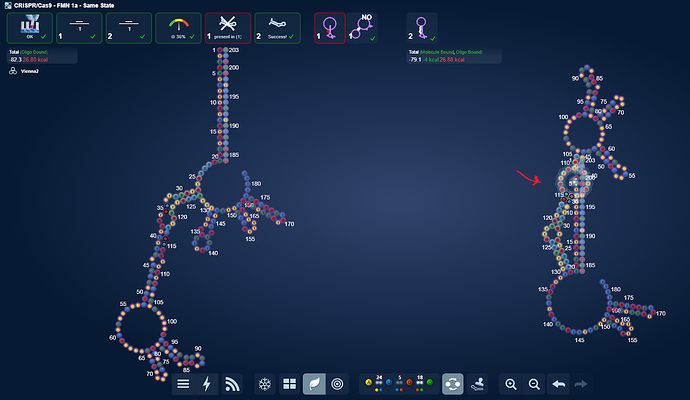Open the main hamburger menu
The image size is (690, 400).
click(x=183, y=383)
